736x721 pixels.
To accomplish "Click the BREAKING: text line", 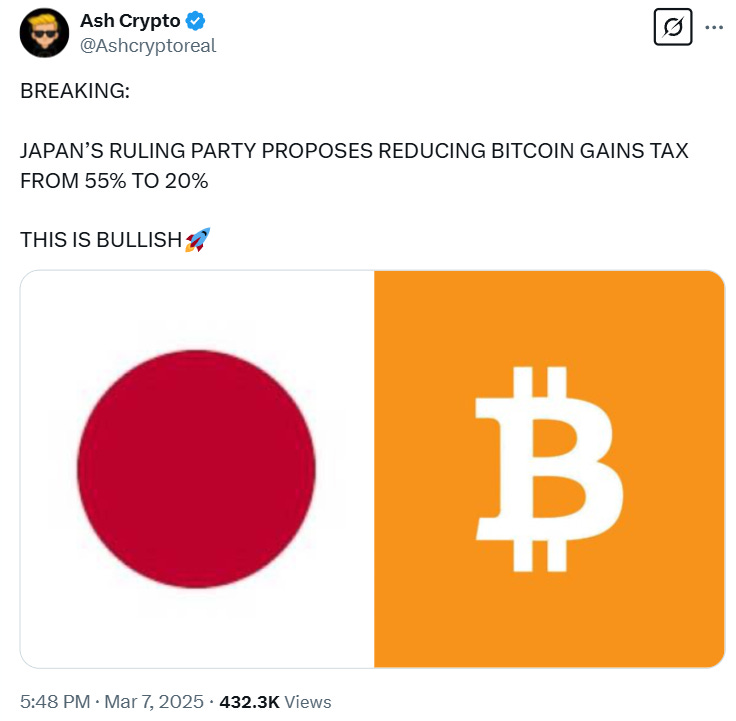I will tap(75, 91).
